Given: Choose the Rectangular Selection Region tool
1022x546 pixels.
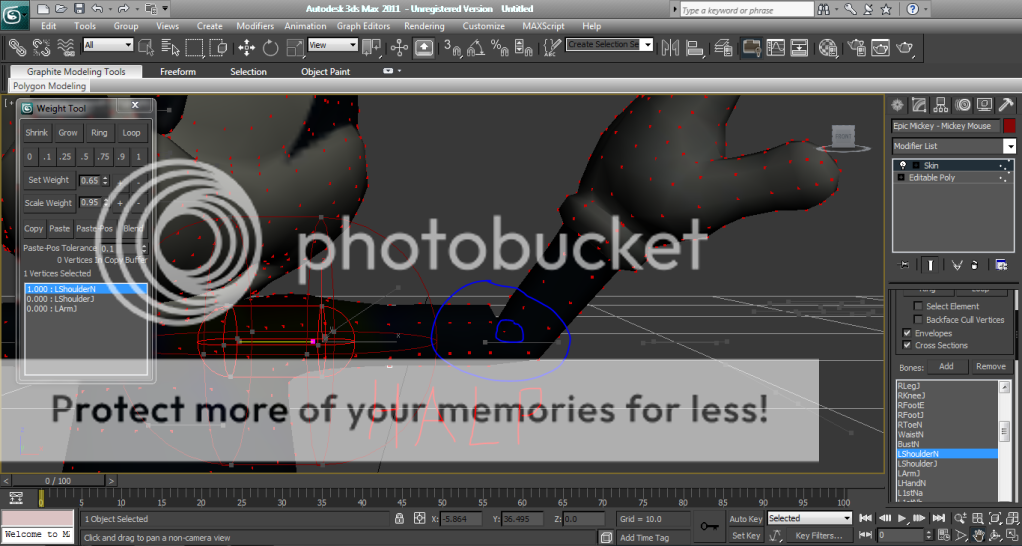Looking at the screenshot, I should [x=194, y=48].
